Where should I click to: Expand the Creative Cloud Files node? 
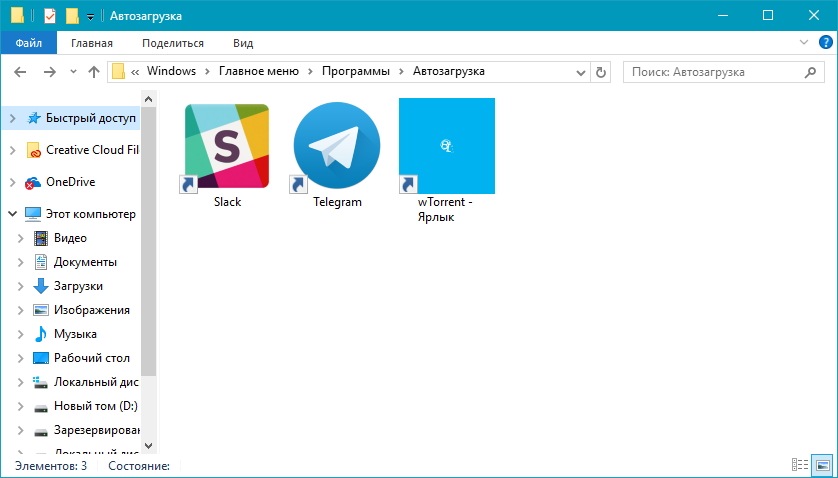click(13, 150)
